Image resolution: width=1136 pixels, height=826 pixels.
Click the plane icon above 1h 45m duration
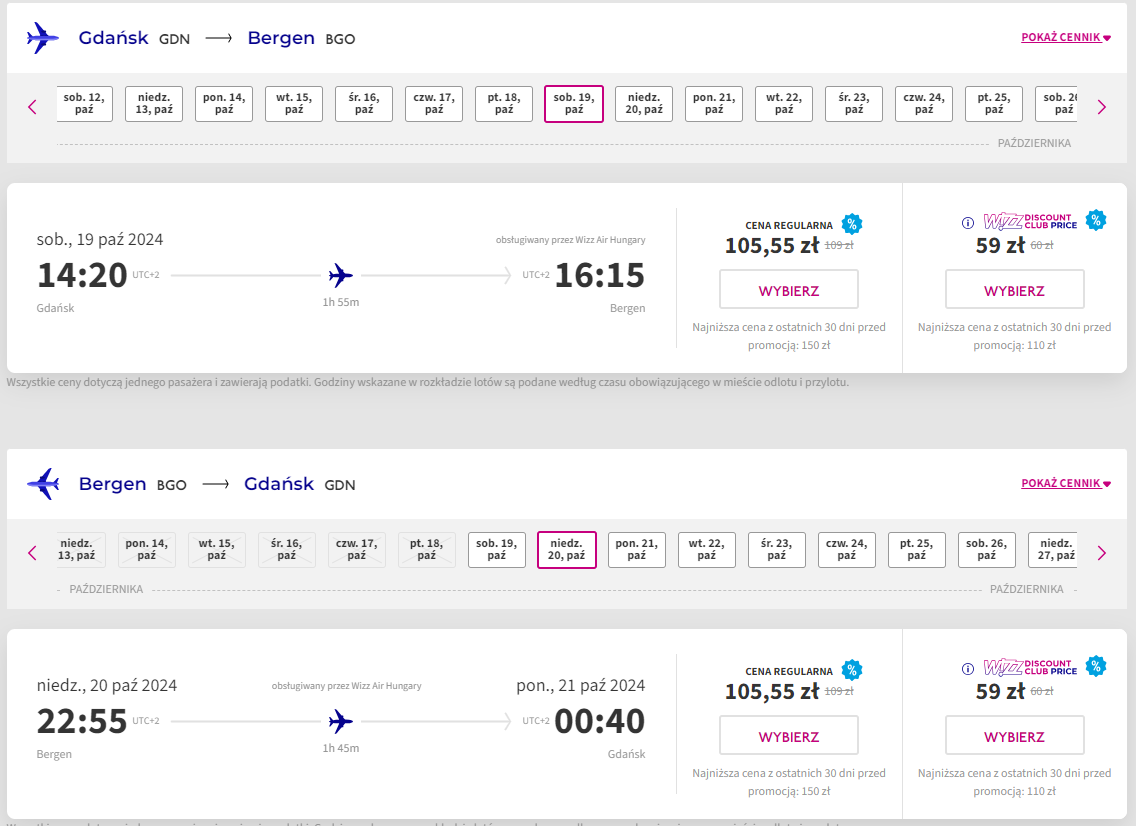click(x=341, y=722)
